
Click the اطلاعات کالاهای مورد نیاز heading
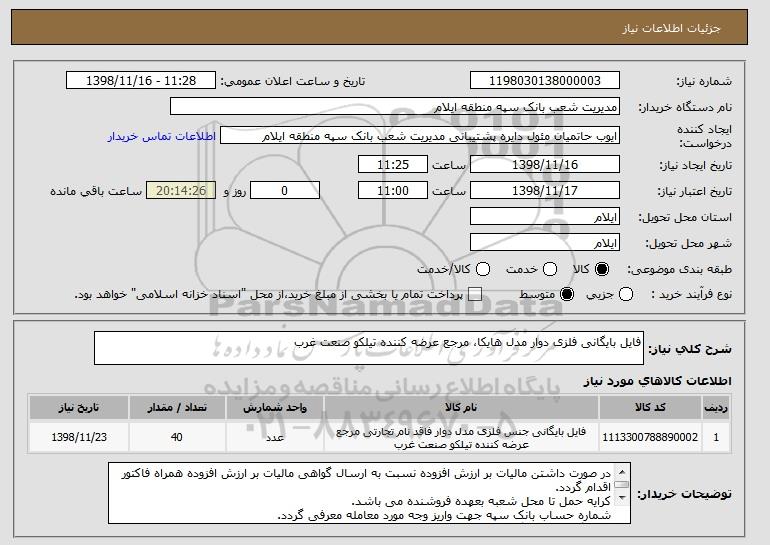pos(657,381)
